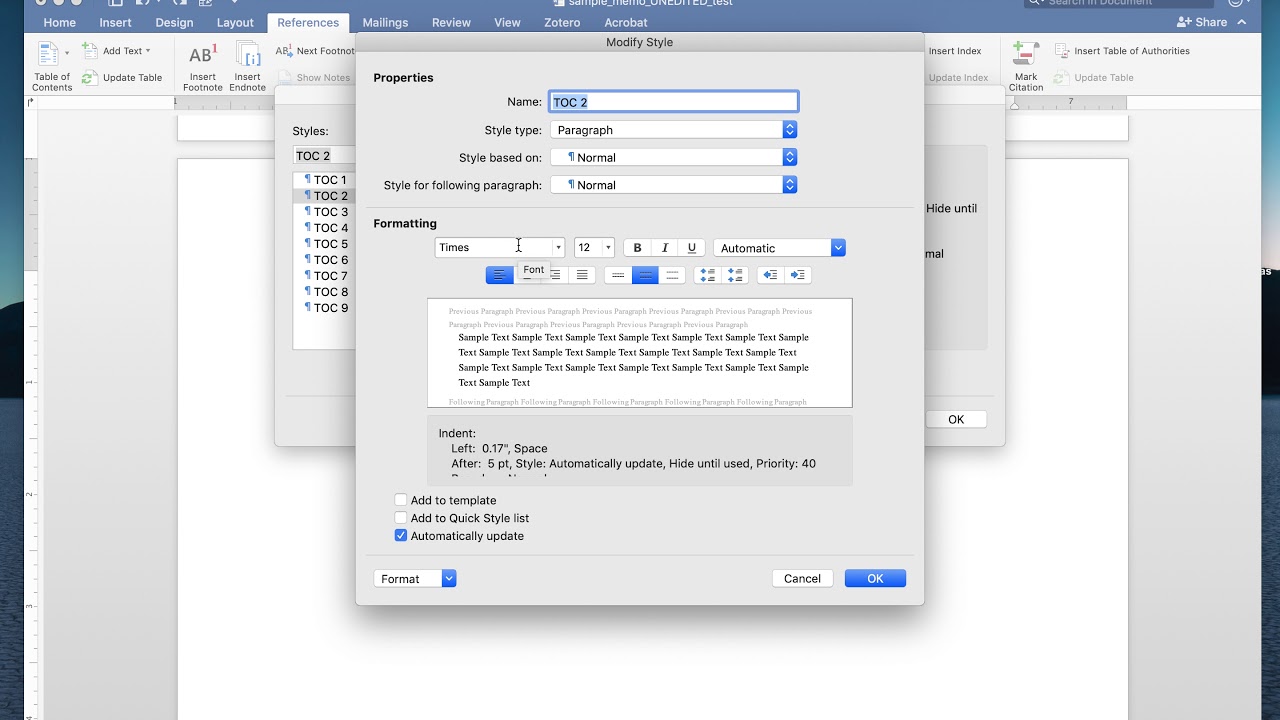Switch to View ribbon tab
This screenshot has height=720, width=1280.
click(x=507, y=23)
